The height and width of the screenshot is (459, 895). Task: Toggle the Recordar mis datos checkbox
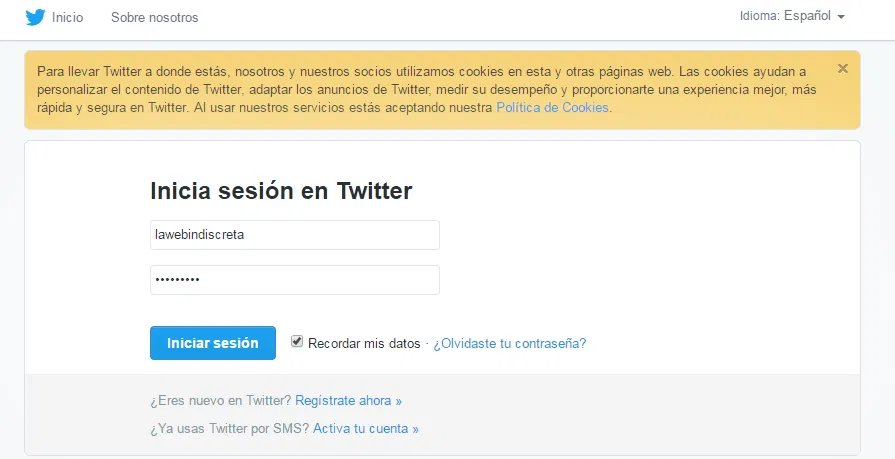pos(297,342)
